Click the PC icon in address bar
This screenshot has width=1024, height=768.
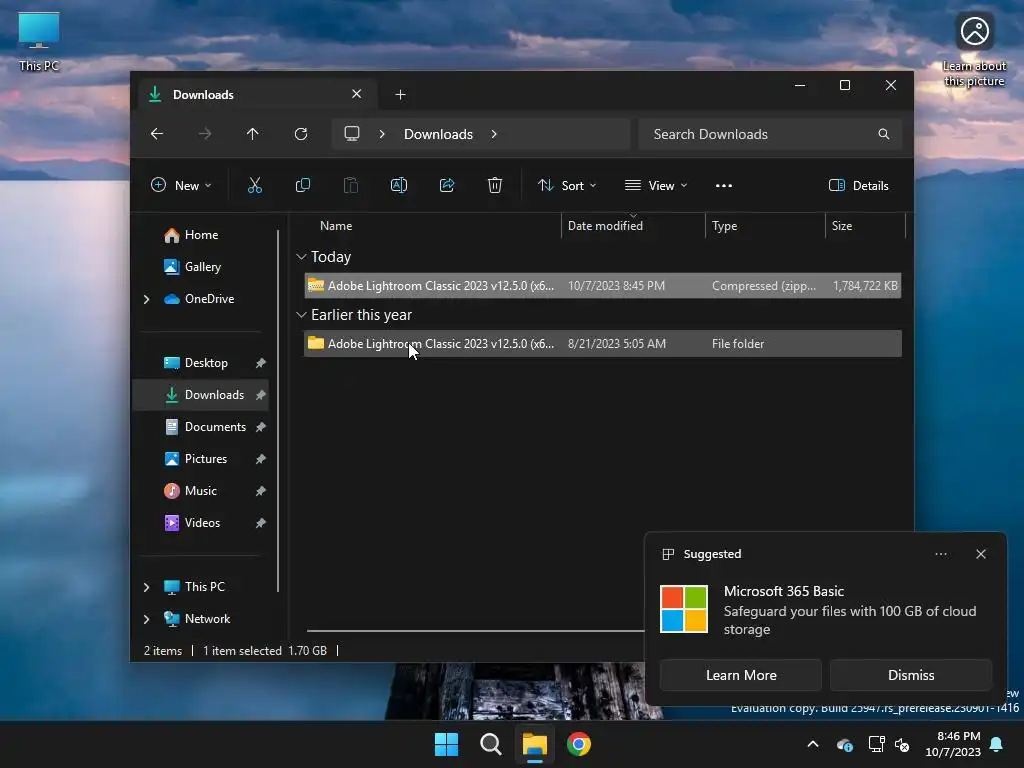pos(352,134)
